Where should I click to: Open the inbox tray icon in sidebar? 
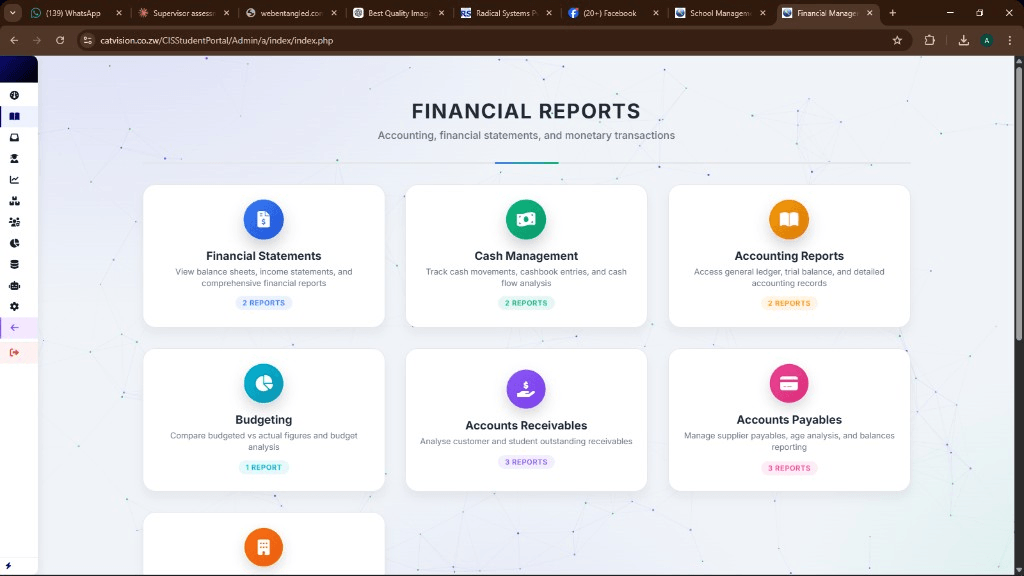tap(14, 138)
